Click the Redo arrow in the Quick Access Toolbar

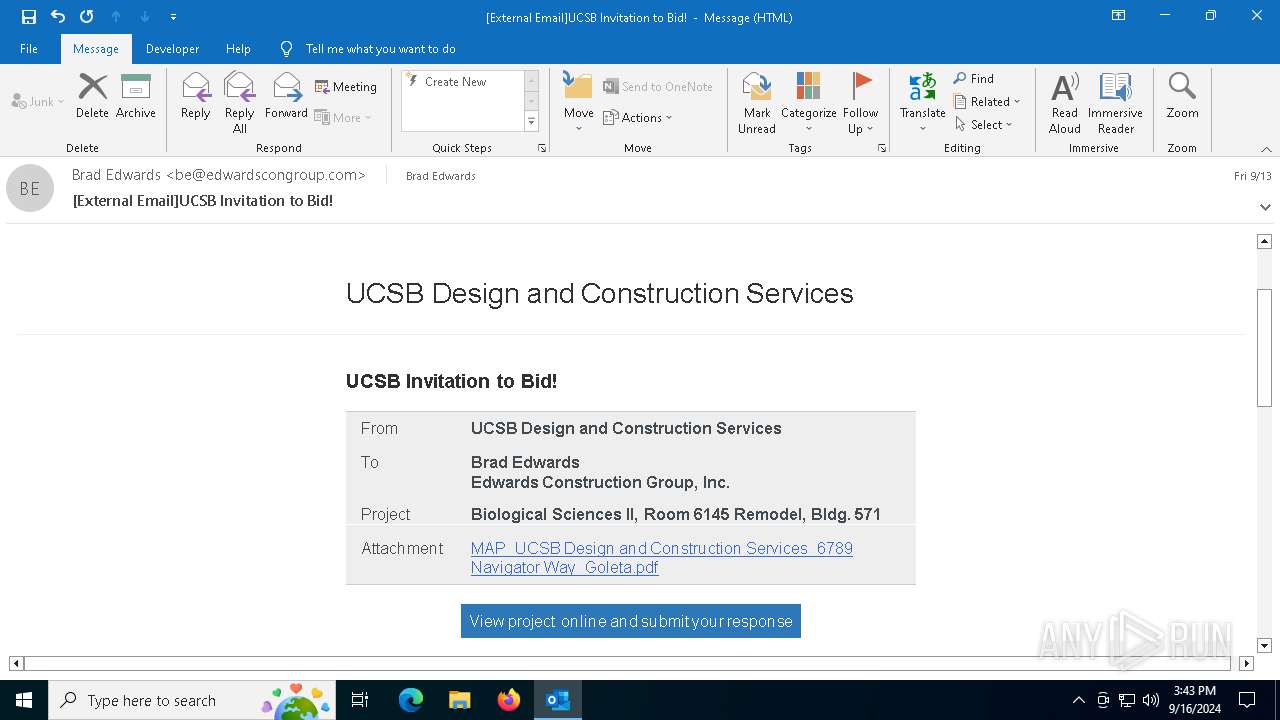click(87, 17)
